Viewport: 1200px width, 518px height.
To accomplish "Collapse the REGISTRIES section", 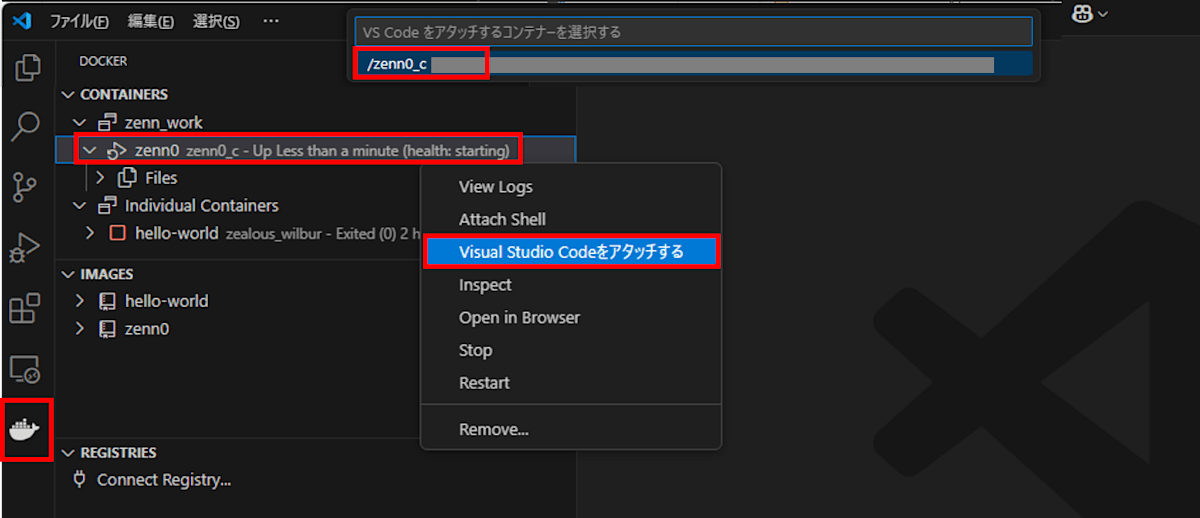I will pos(68,453).
